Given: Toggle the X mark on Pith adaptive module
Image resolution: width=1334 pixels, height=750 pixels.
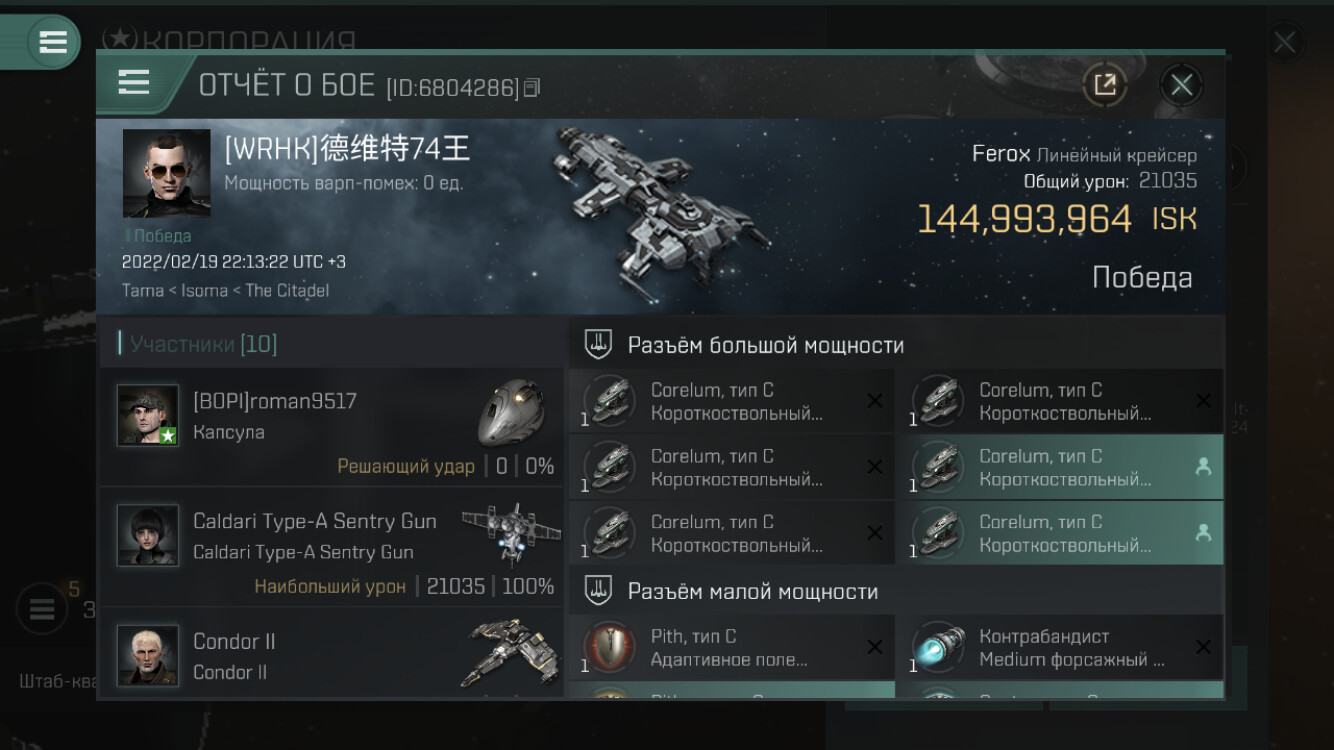Looking at the screenshot, I should (x=874, y=647).
